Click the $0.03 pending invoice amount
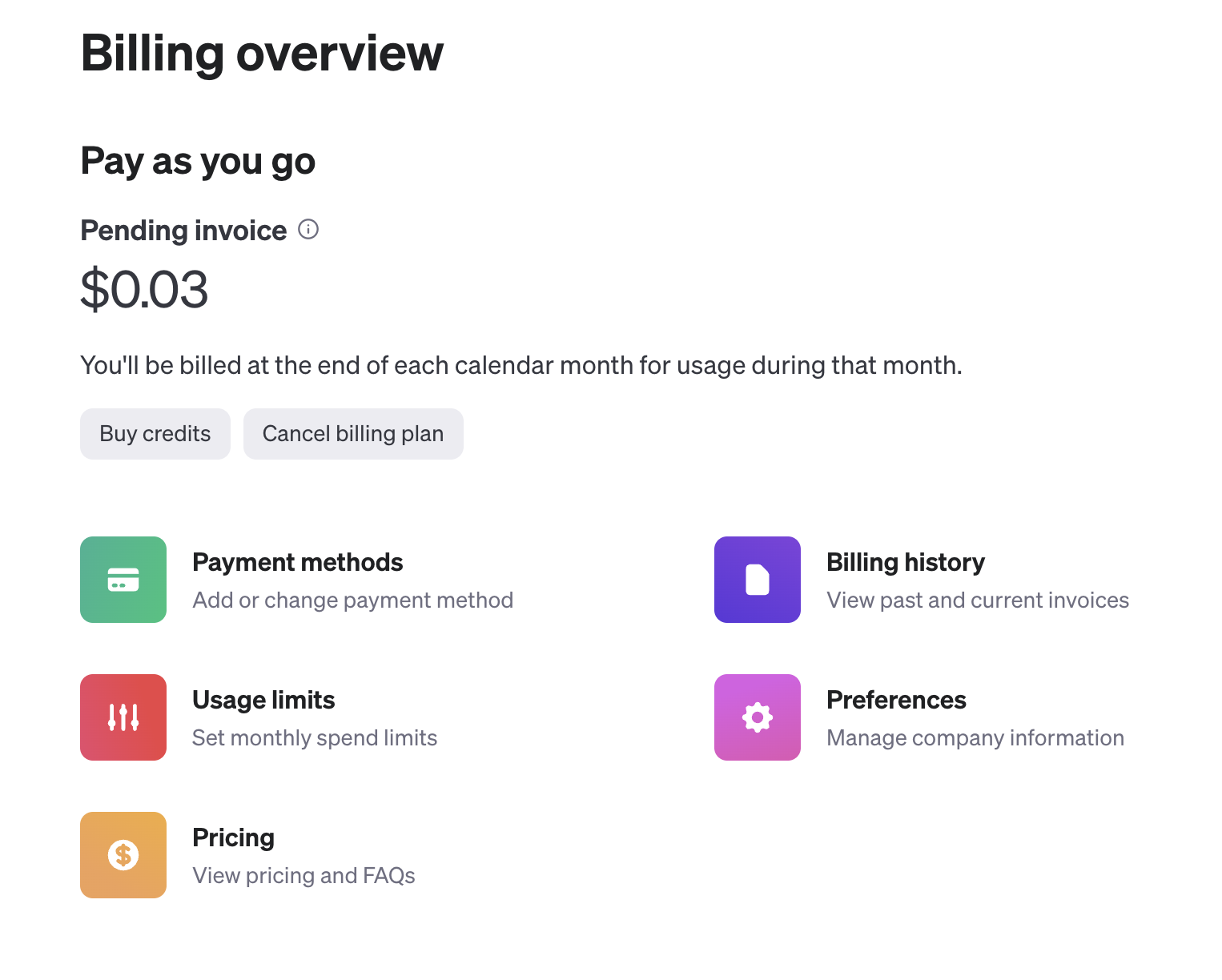Viewport: 1222px width, 980px height. (x=145, y=290)
